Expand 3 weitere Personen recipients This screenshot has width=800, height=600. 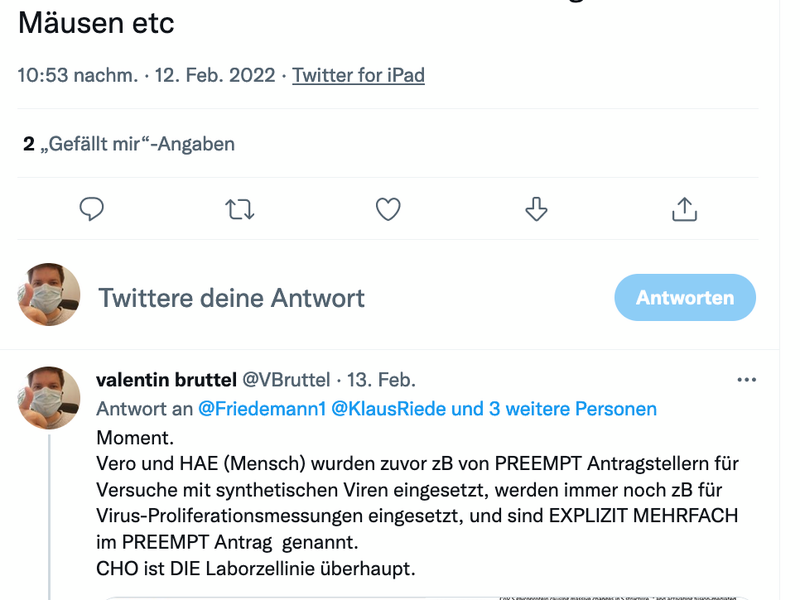coord(573,409)
